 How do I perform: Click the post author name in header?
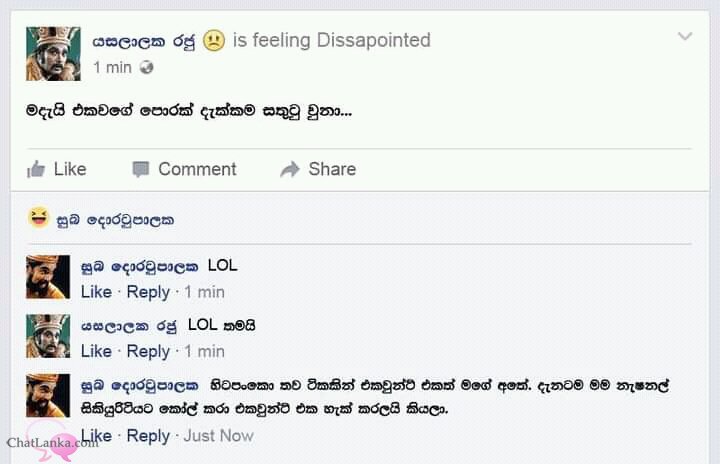[x=144, y=41]
